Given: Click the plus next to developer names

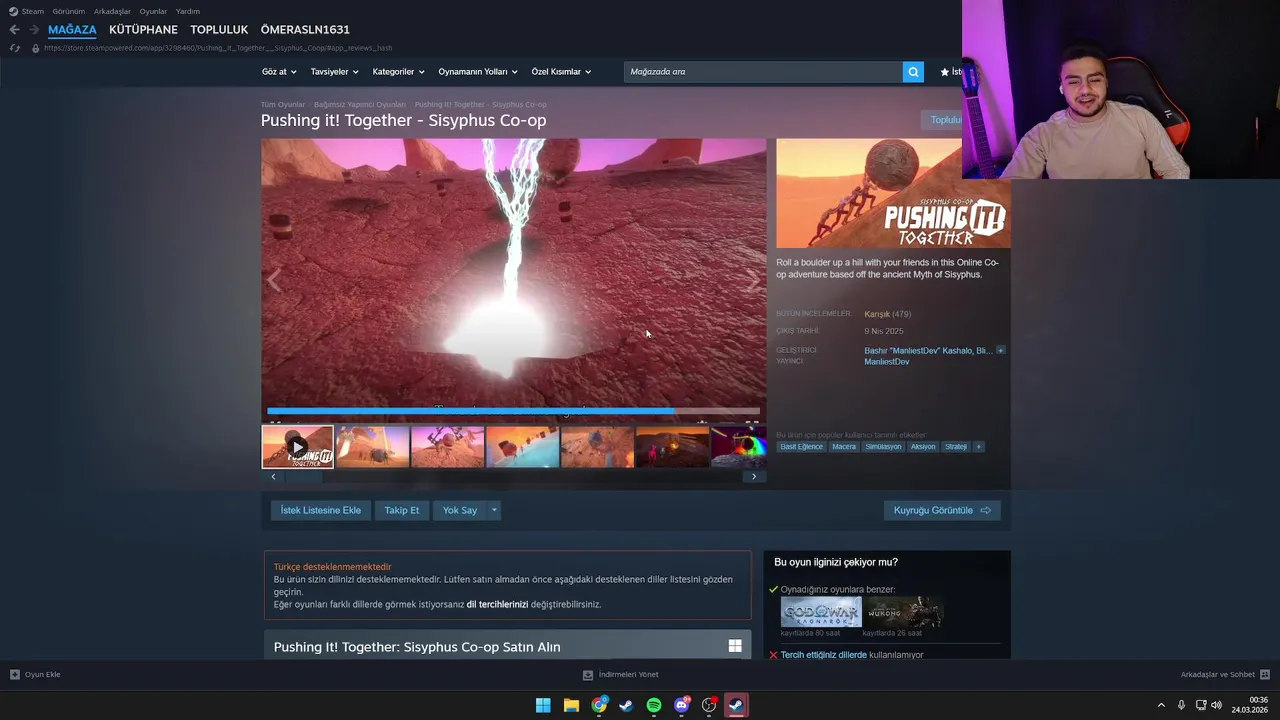Looking at the screenshot, I should [x=1000, y=351].
